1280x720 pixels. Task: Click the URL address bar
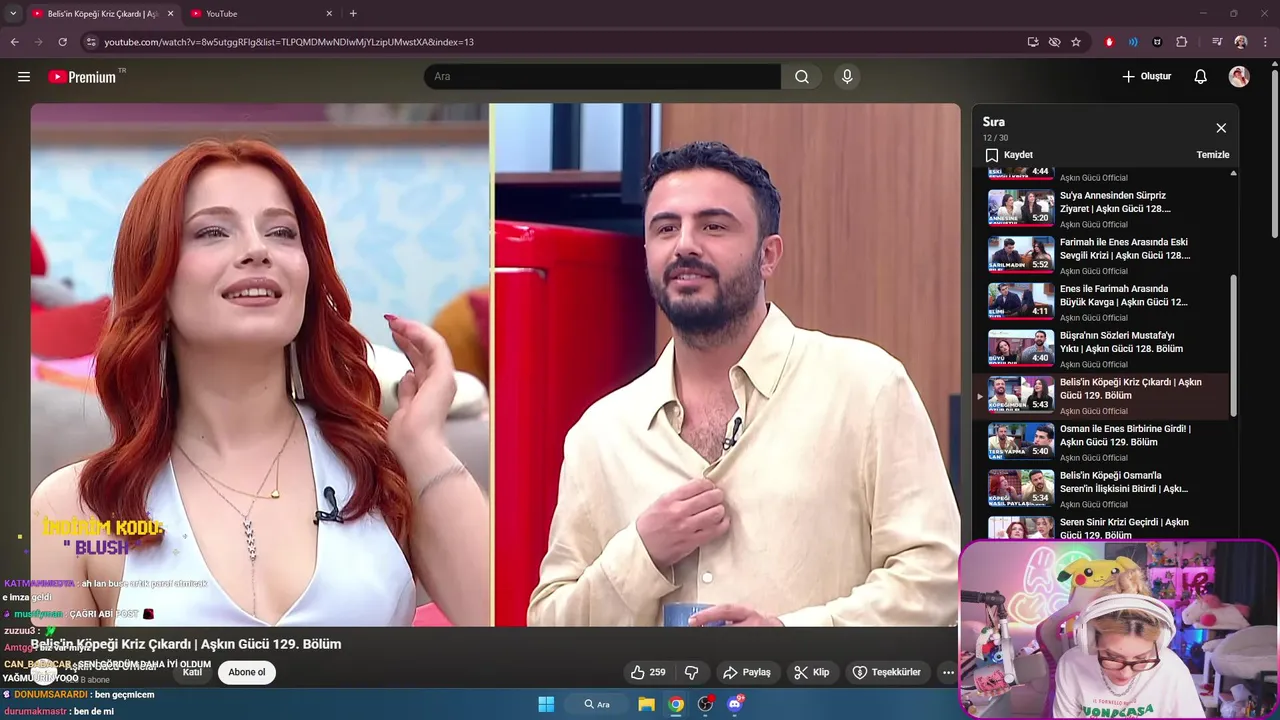coord(560,42)
